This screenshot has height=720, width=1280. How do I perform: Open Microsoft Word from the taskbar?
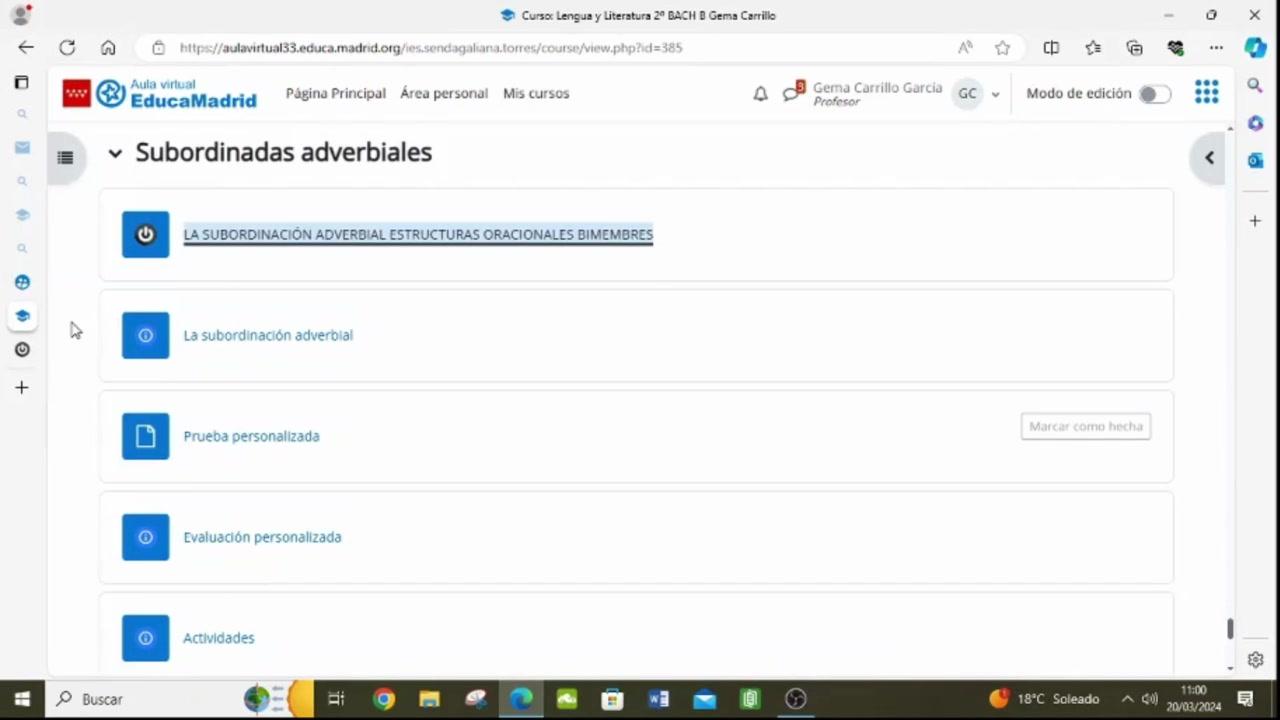pos(658,699)
